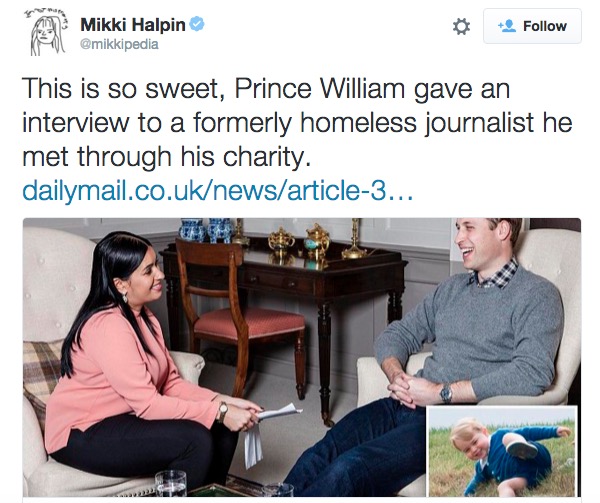Open the Mikki Halpin profile name

133,25
